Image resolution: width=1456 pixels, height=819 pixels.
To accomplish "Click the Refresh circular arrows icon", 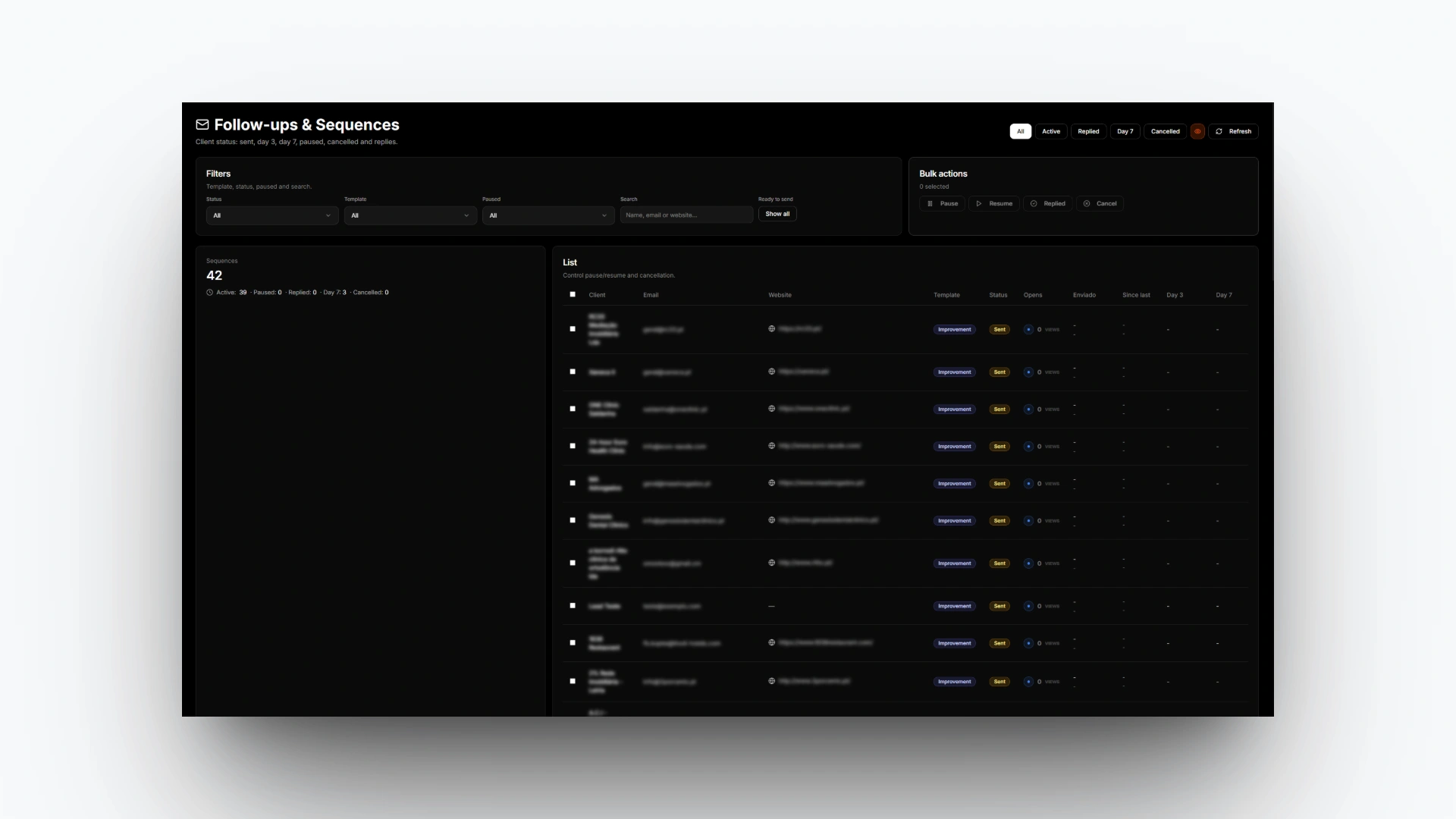I will [x=1219, y=131].
